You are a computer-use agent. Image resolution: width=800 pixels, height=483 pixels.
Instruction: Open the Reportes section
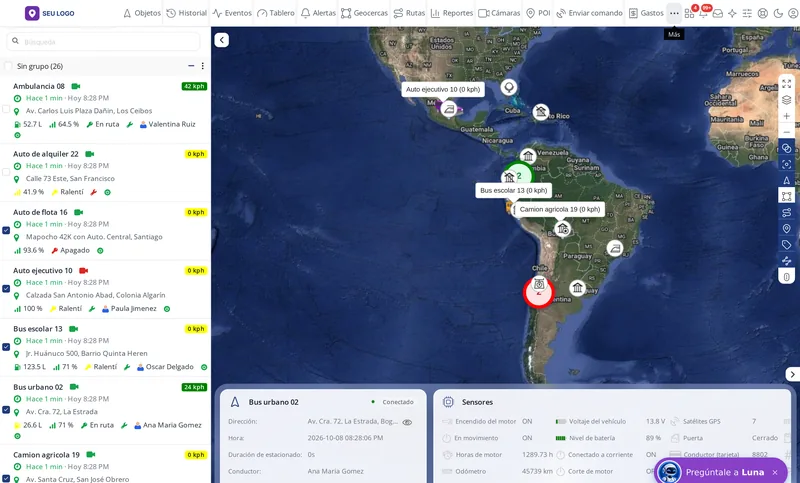coord(452,13)
